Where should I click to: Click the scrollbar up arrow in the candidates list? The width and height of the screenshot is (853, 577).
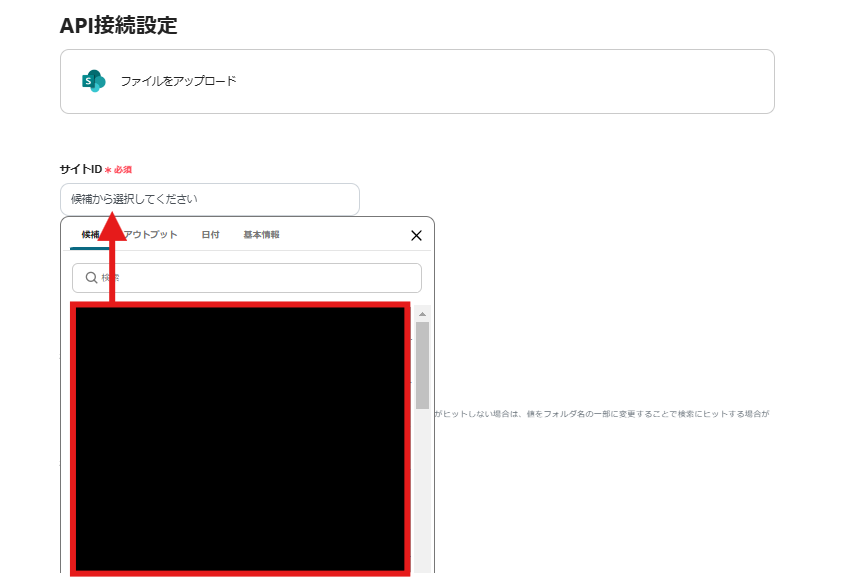(x=422, y=314)
